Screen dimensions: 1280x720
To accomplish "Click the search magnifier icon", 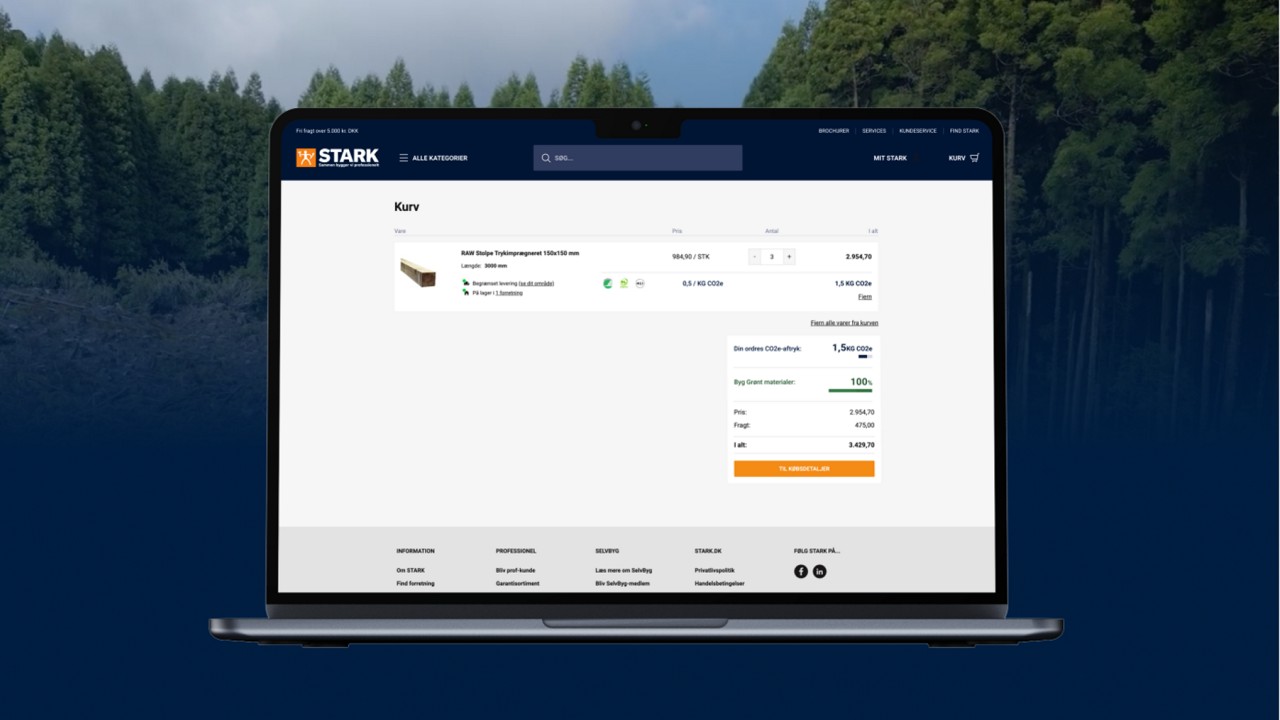I will [x=546, y=158].
